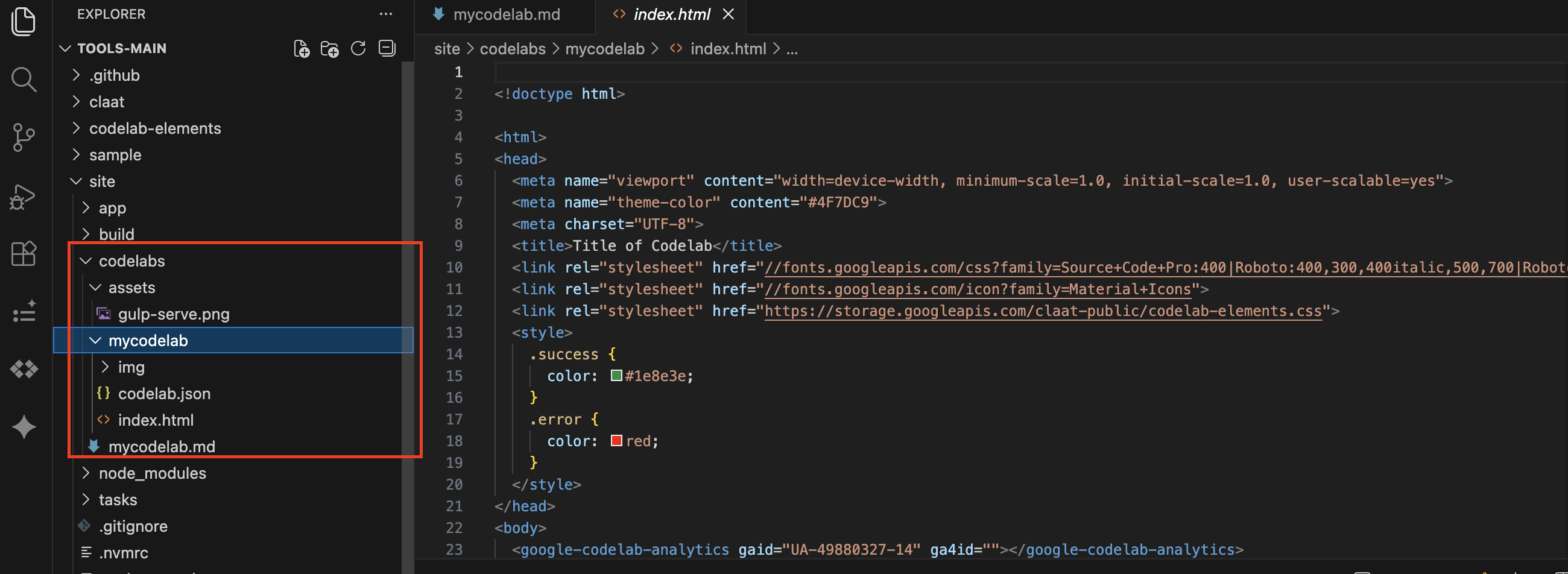The width and height of the screenshot is (1568, 574).
Task: Select codelab.json in the file tree
Action: [164, 393]
